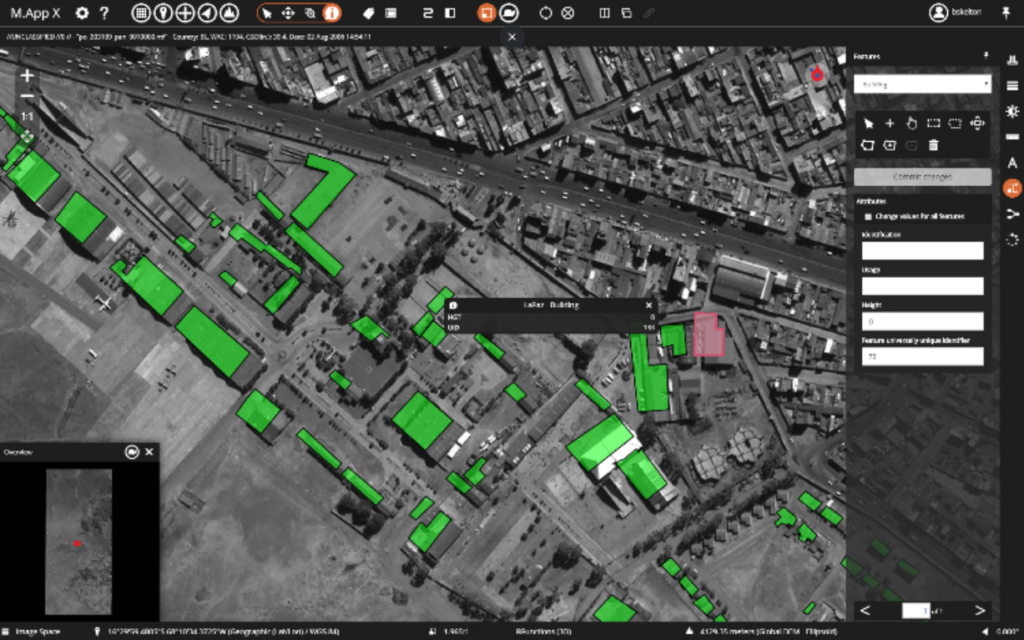Image resolution: width=1024 pixels, height=640 pixels.
Task: Click the text annotation A icon in right sidebar
Action: [x=1011, y=163]
